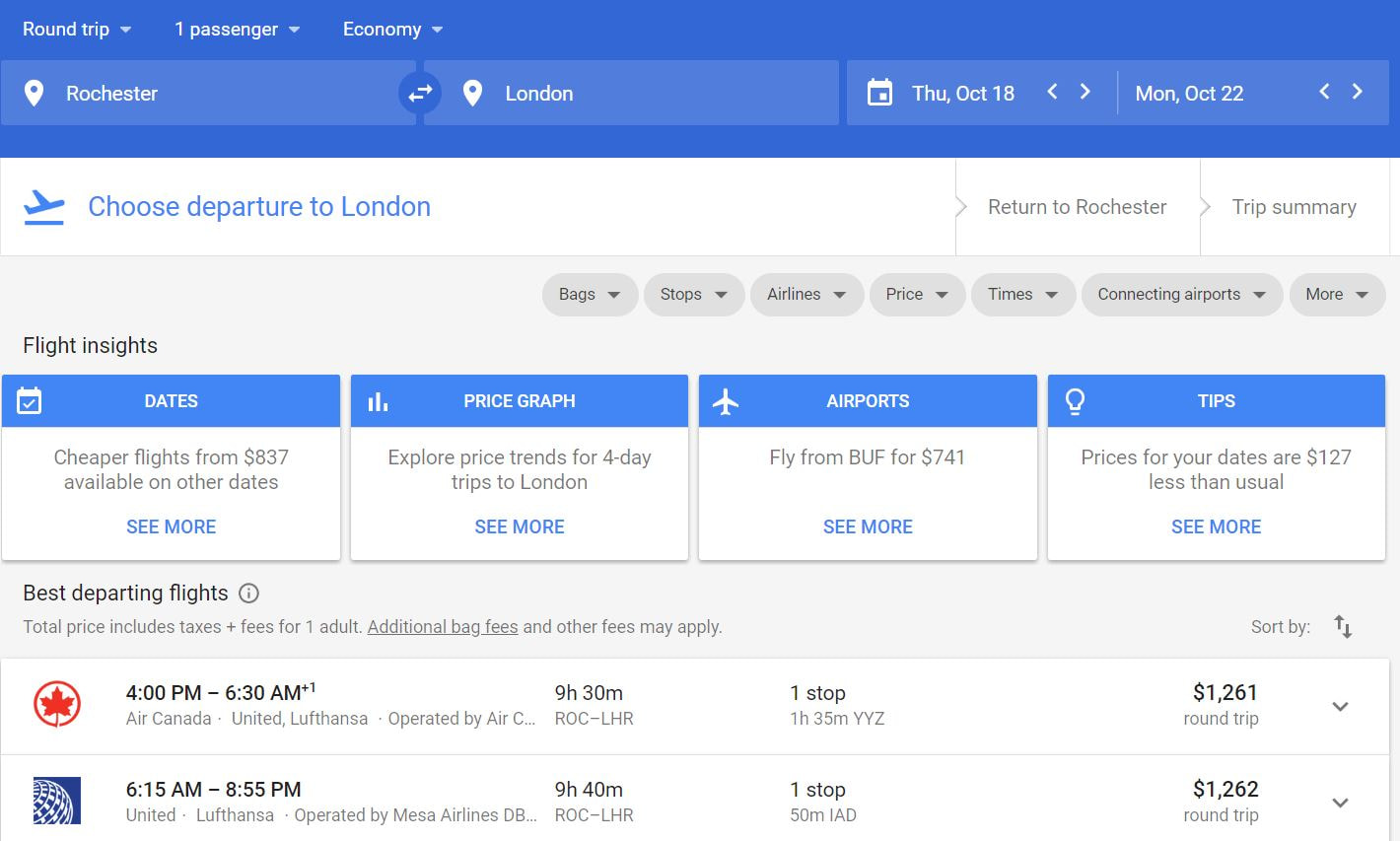
Task: Click SEE MORE on the Price Graph card
Action: coord(520,526)
